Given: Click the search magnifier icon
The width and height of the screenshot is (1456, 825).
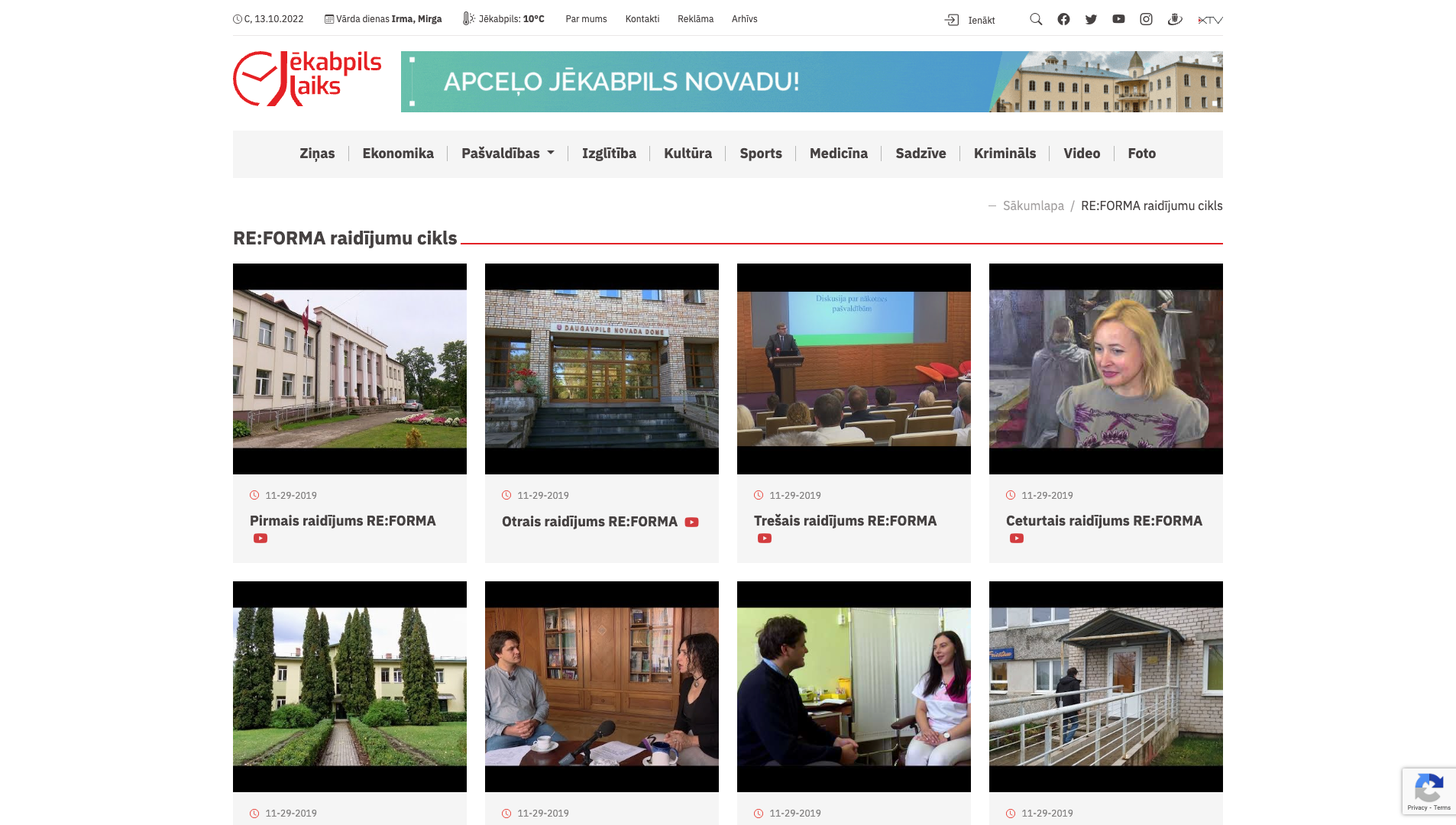Looking at the screenshot, I should (x=1036, y=19).
